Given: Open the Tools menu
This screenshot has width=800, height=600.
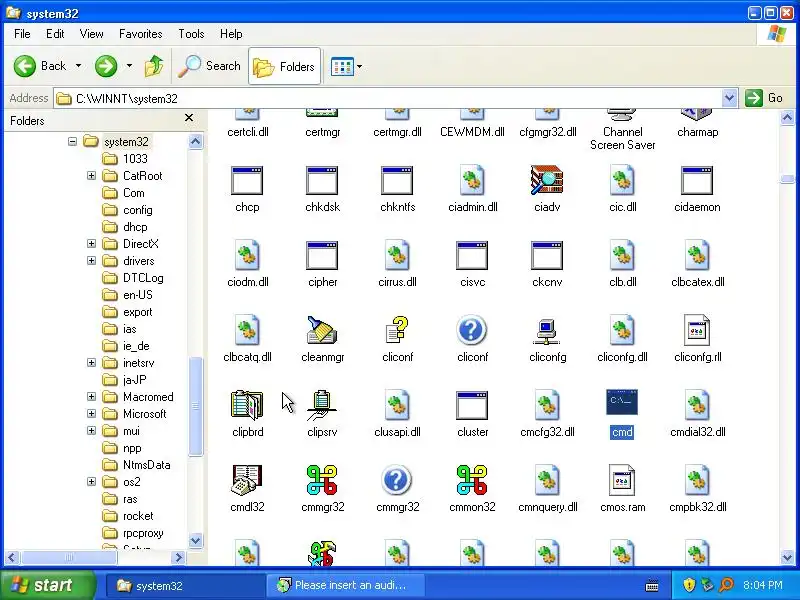Looking at the screenshot, I should point(191,34).
